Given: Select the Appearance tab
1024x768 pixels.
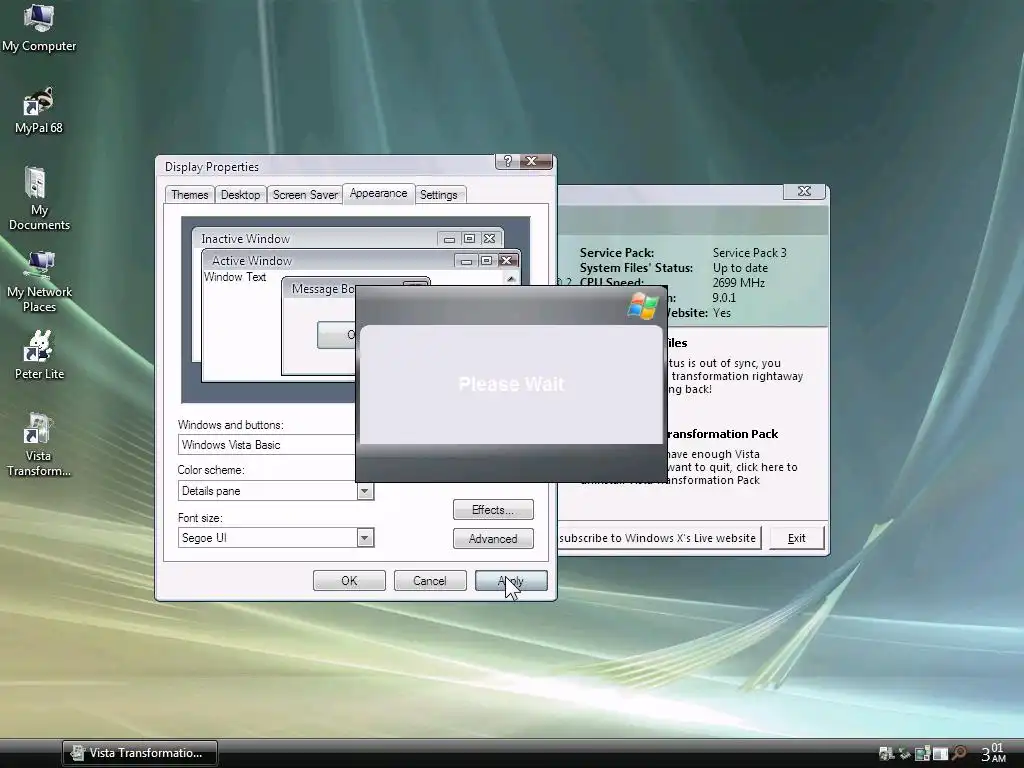Looking at the screenshot, I should click(378, 193).
